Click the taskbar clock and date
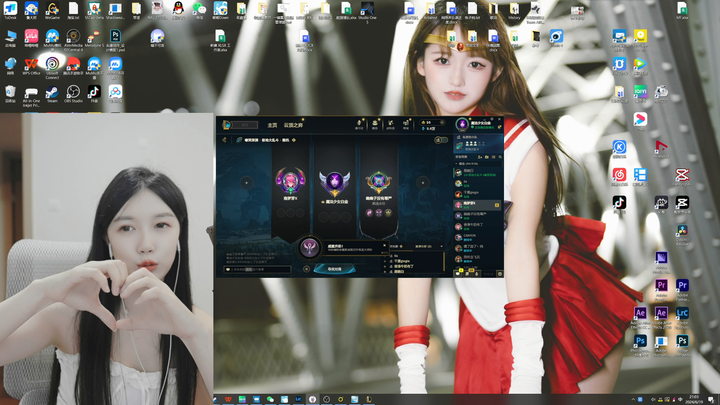 [x=694, y=399]
